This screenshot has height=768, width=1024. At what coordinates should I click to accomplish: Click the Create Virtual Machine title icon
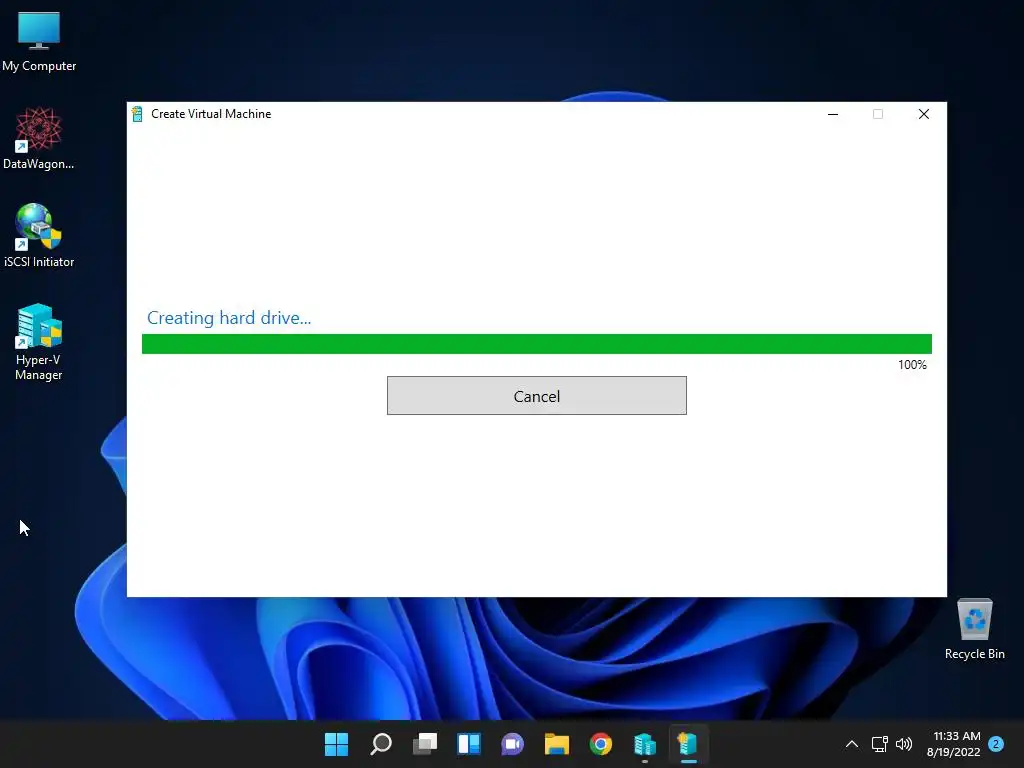[x=137, y=114]
